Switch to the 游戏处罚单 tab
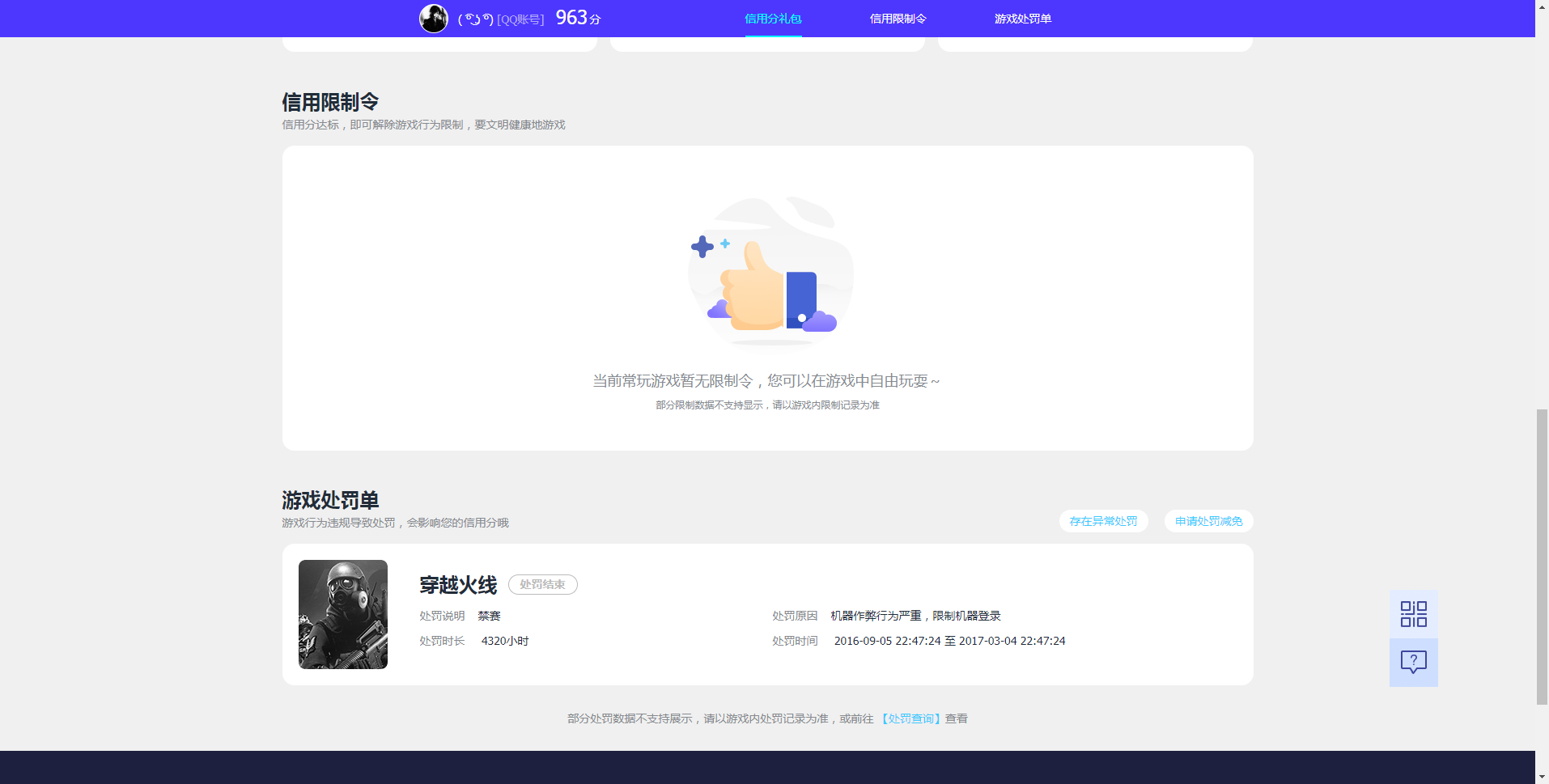The width and height of the screenshot is (1549, 784). pos(1022,19)
